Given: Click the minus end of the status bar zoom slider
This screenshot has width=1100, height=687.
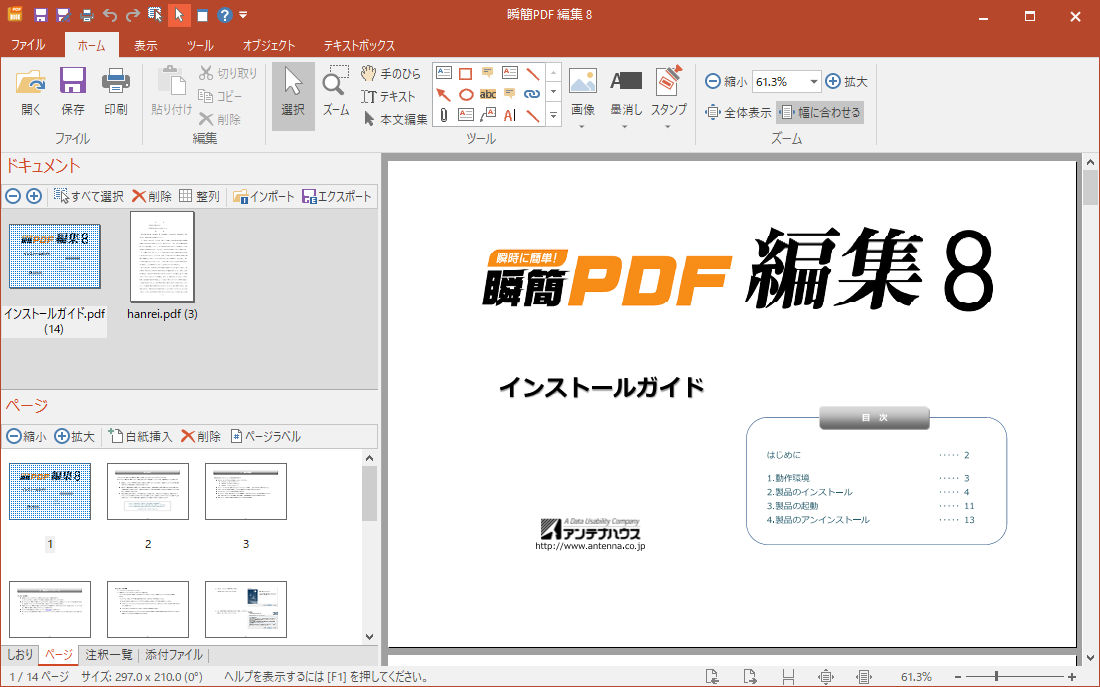Looking at the screenshot, I should coord(958,677).
